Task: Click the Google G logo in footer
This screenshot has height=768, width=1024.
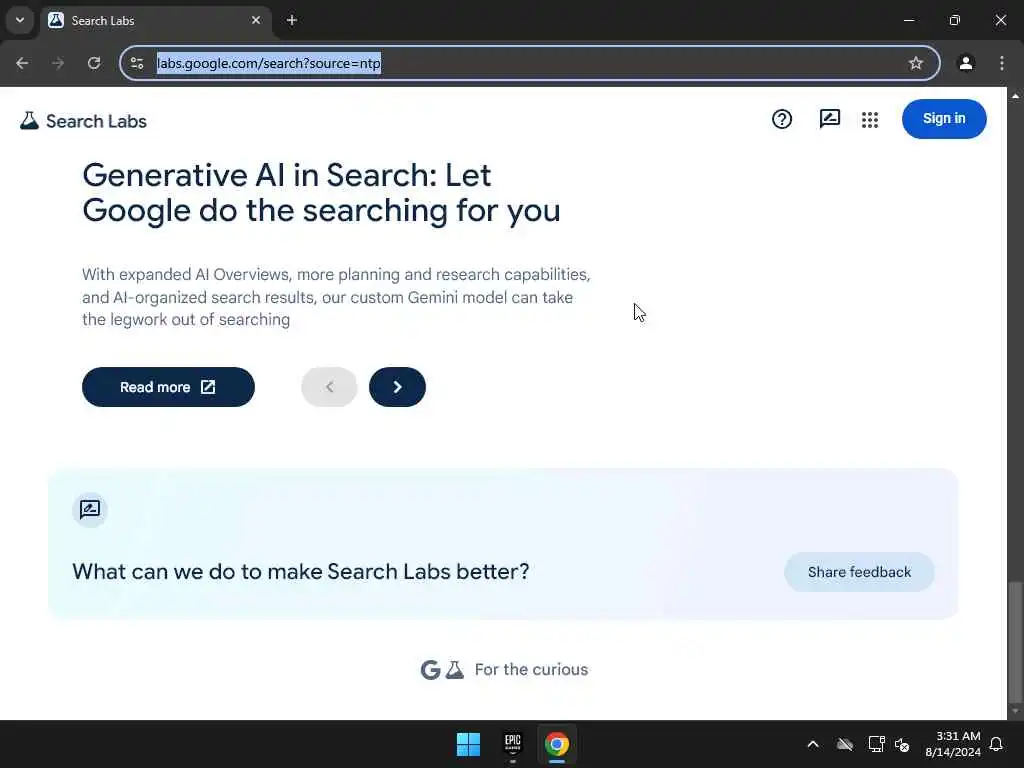Action: tap(430, 669)
